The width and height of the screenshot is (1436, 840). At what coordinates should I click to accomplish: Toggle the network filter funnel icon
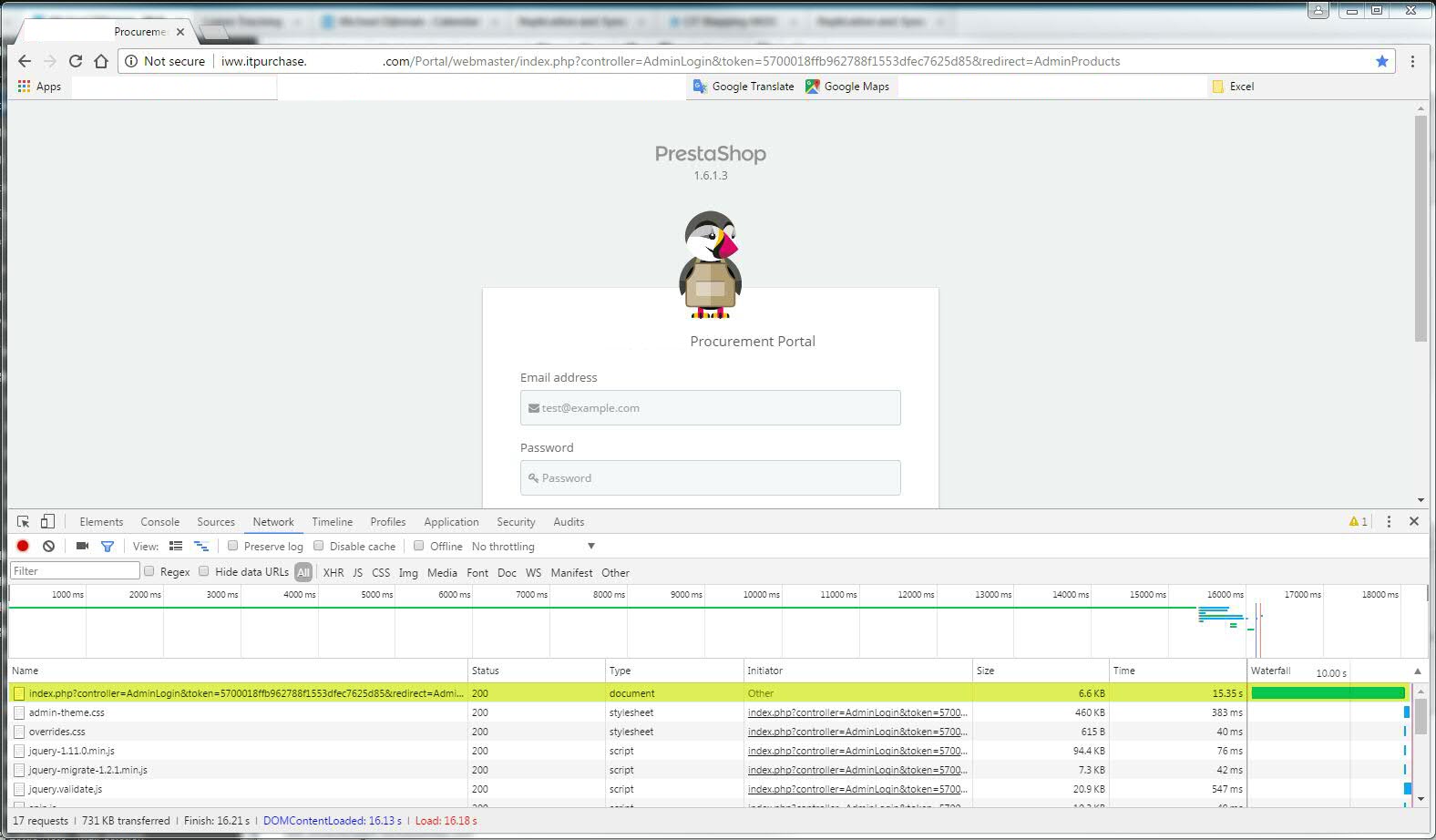pyautogui.click(x=108, y=547)
